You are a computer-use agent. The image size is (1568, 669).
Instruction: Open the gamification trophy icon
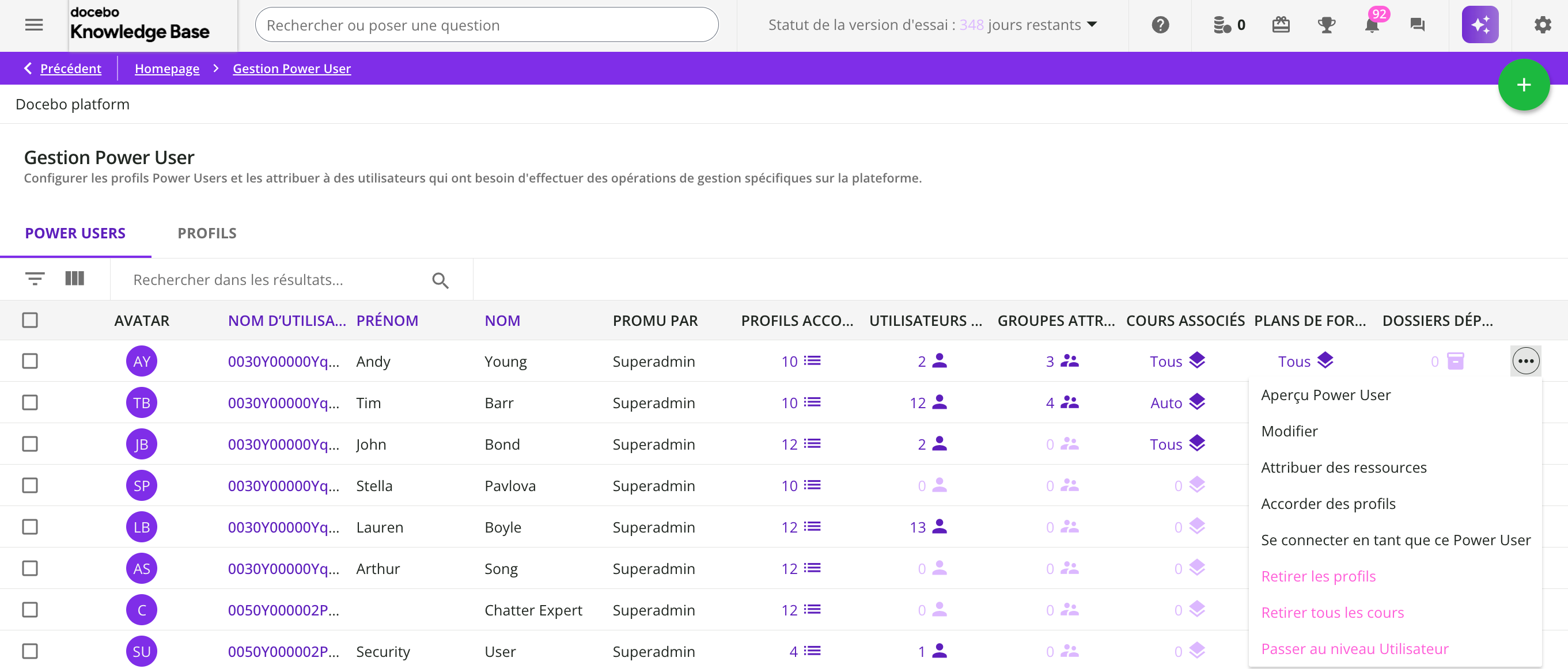pos(1326,25)
